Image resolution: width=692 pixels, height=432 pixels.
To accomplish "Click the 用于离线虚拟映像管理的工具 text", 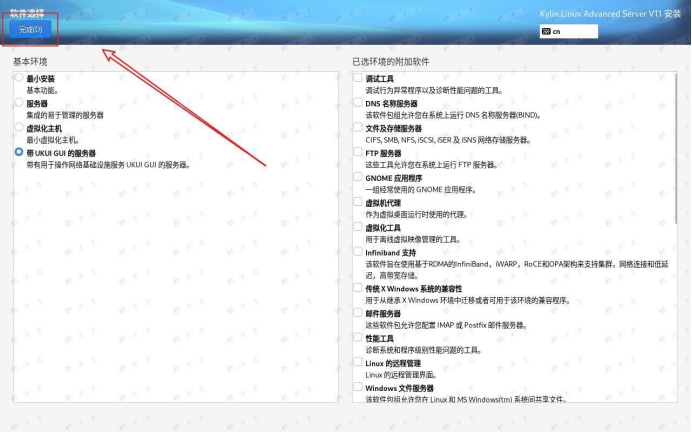I will click(413, 240).
